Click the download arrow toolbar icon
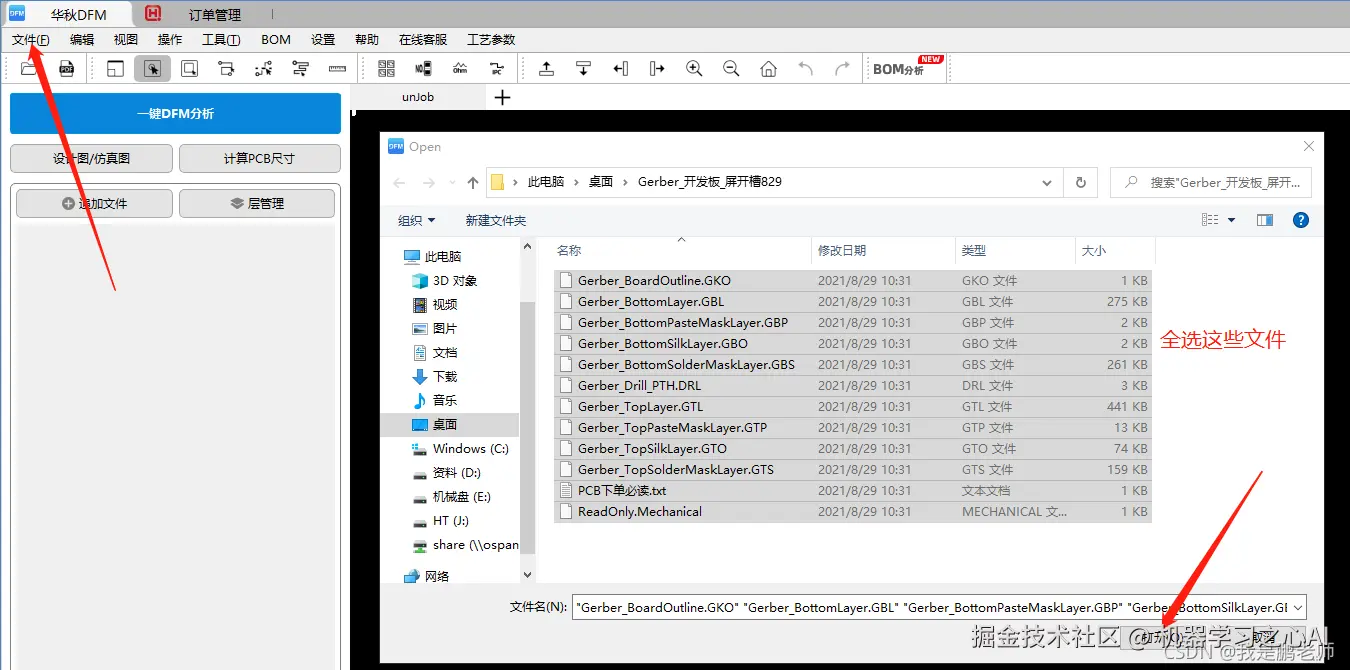 click(583, 69)
